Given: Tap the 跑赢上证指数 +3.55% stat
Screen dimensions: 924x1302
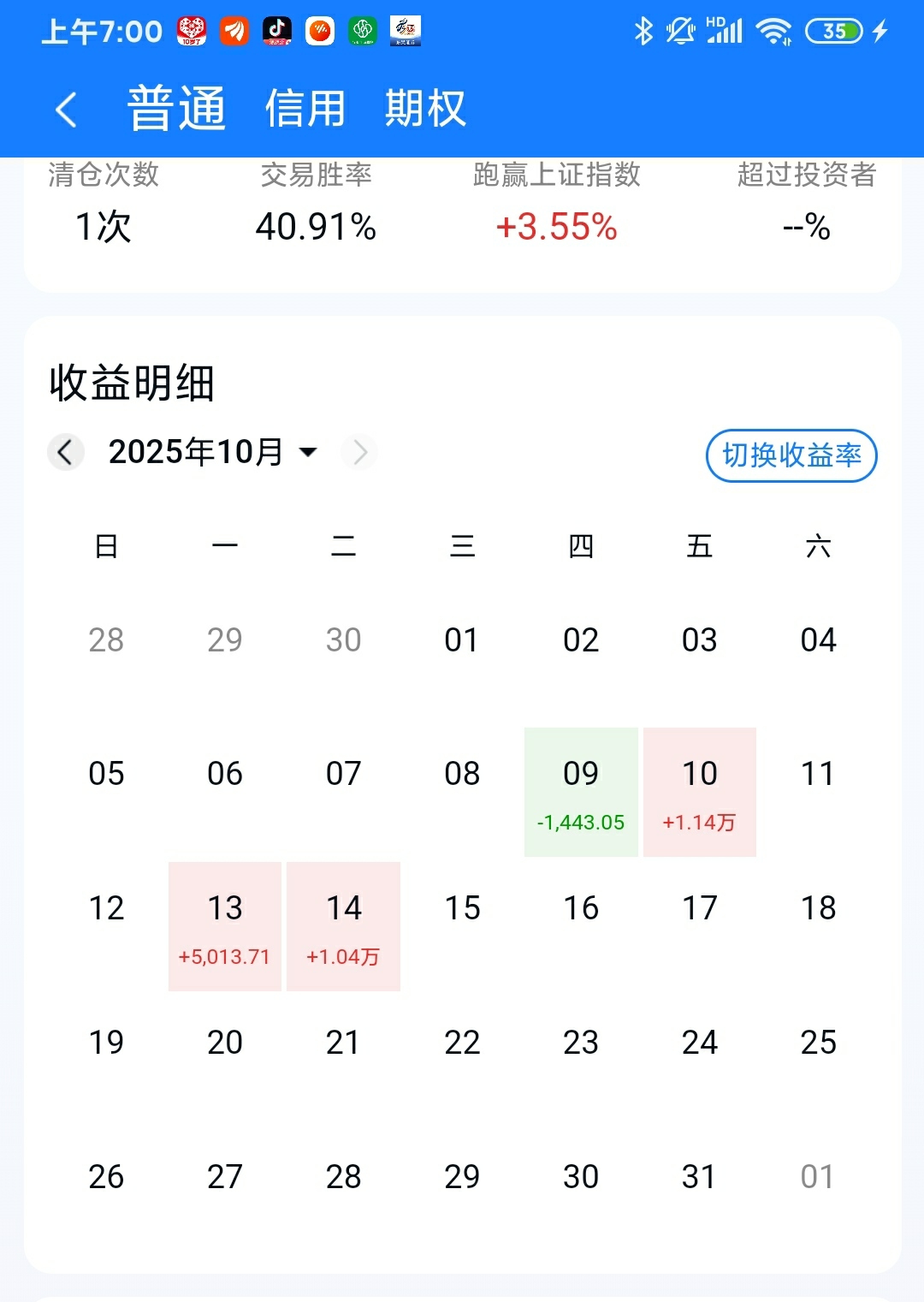Looking at the screenshot, I should [x=556, y=205].
